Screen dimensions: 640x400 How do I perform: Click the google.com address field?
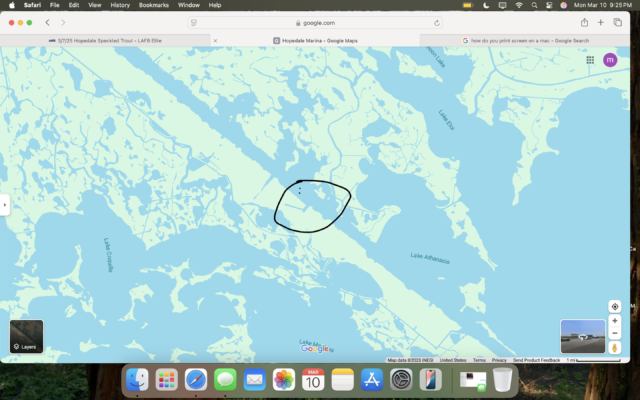point(315,23)
